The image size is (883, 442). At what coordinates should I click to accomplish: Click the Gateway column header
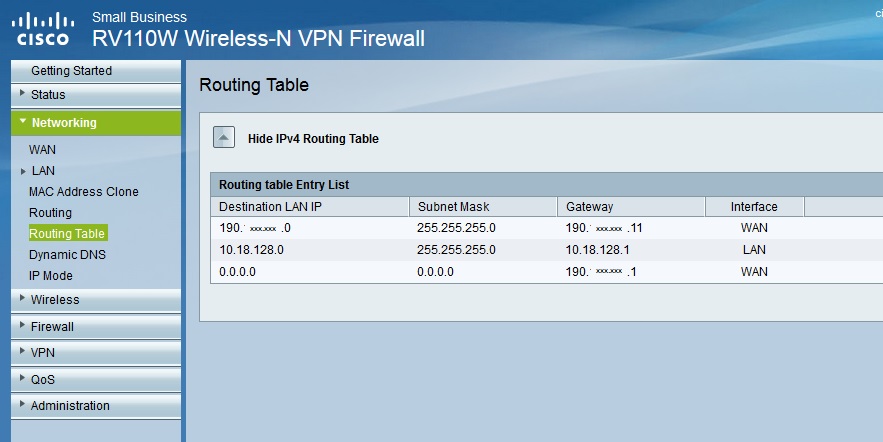coord(631,207)
